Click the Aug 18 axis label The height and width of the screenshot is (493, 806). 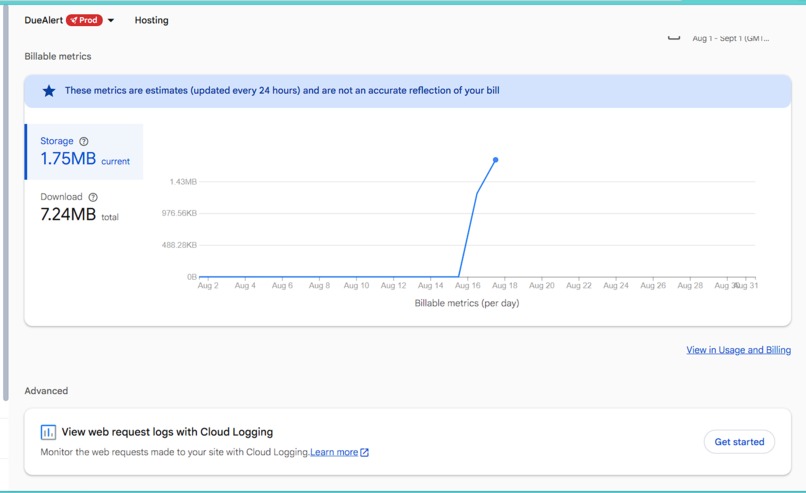click(505, 285)
